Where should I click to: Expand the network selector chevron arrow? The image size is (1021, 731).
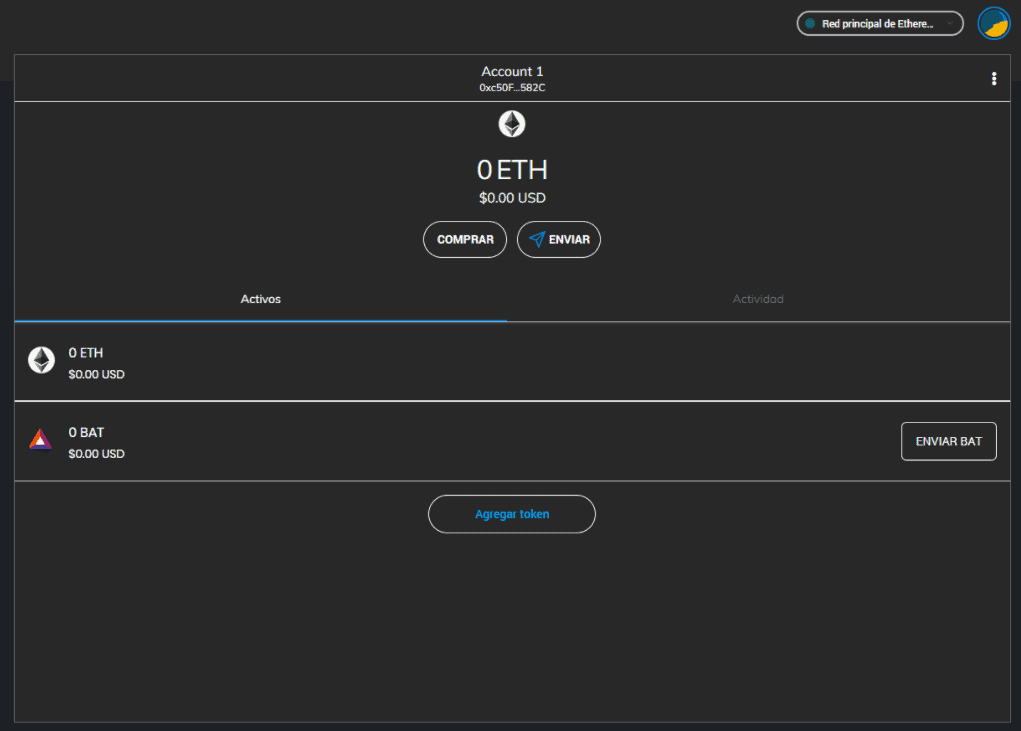949,23
